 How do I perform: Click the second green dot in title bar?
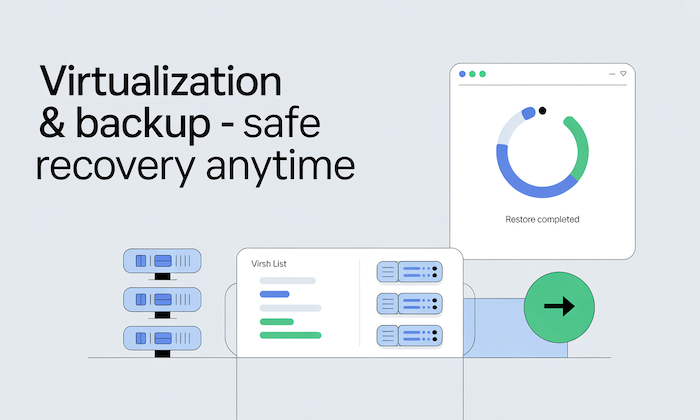click(x=482, y=74)
